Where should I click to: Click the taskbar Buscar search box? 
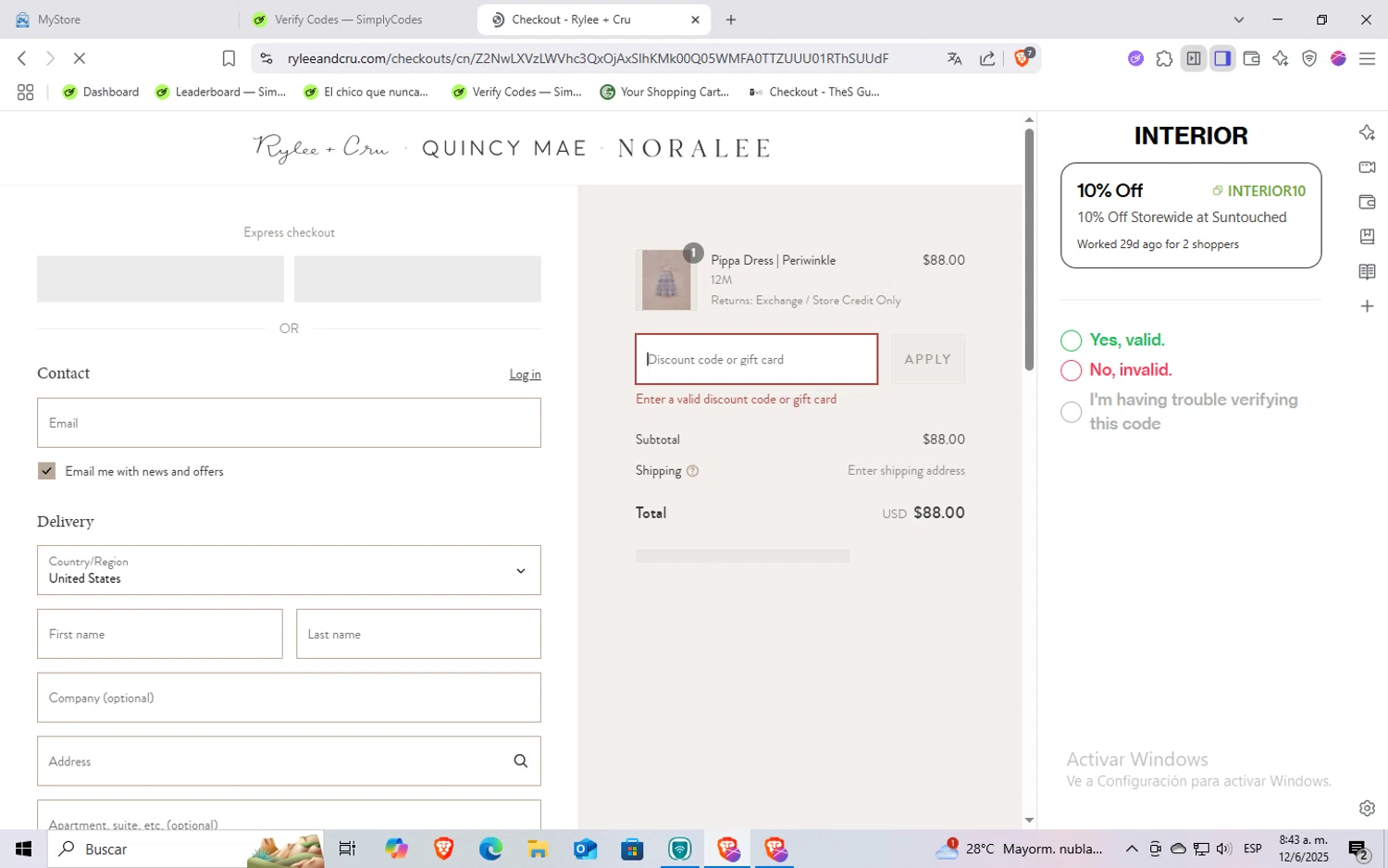pyautogui.click(x=185, y=849)
